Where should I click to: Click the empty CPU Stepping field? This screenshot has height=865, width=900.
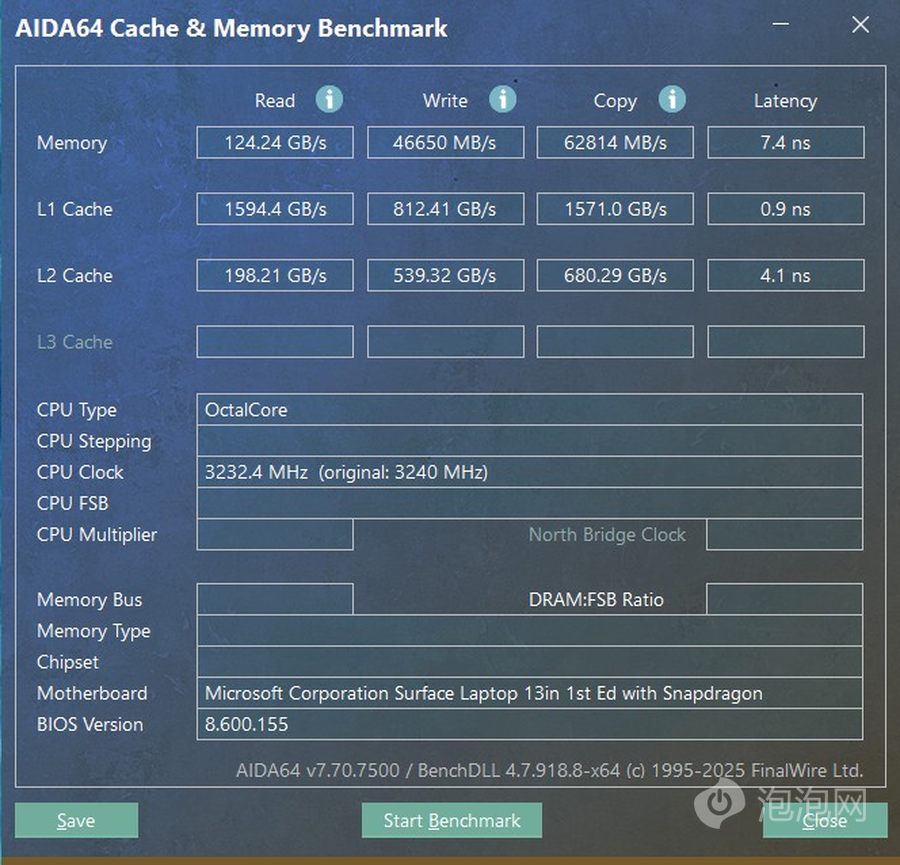530,441
